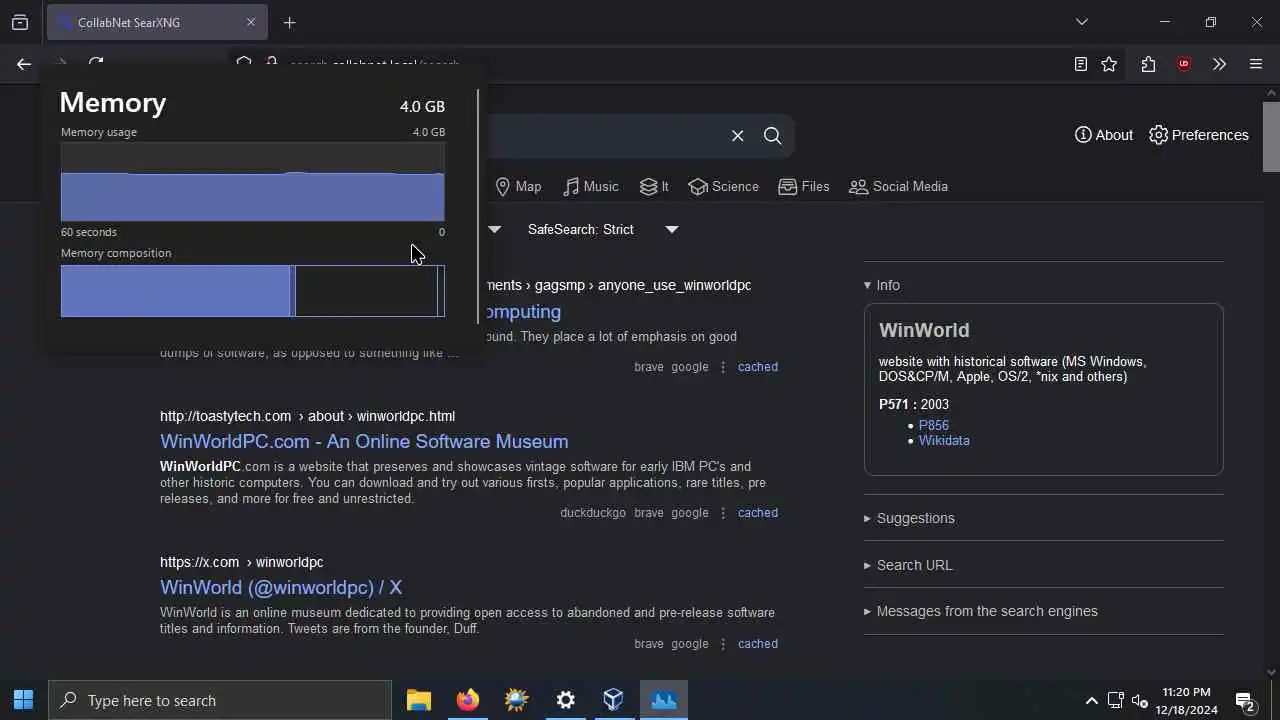Open SearXNG Preferences
Viewport: 1280px width, 720px height.
click(1199, 135)
